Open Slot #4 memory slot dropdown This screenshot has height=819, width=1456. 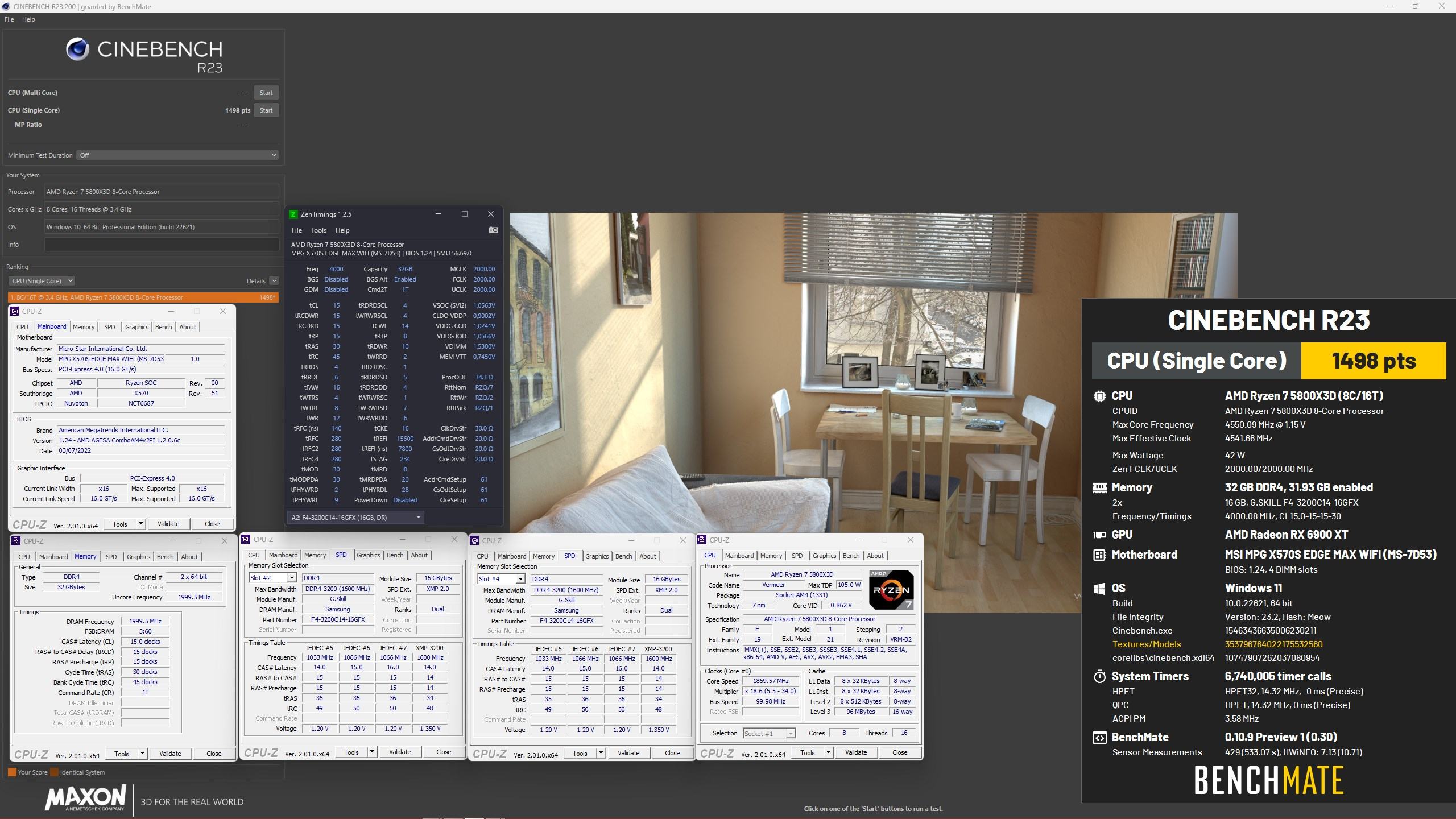tap(501, 579)
